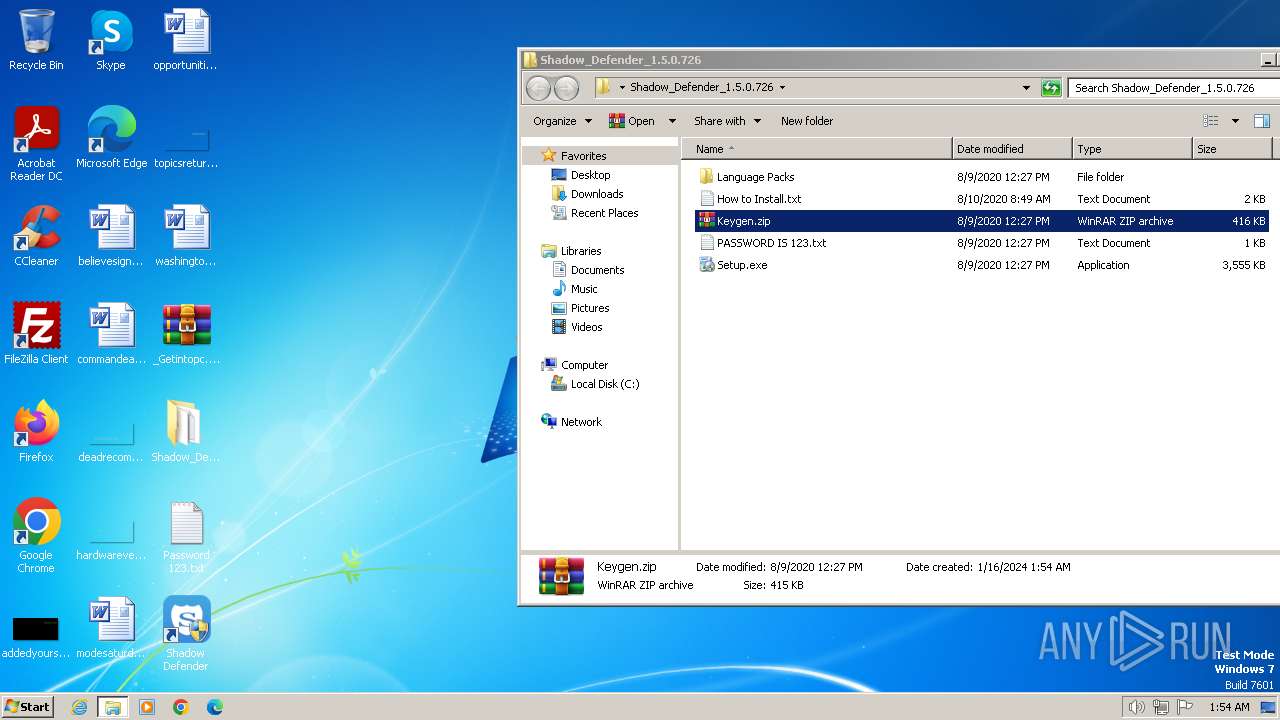Open Local Disk (C:) in navigation pane

[x=604, y=384]
